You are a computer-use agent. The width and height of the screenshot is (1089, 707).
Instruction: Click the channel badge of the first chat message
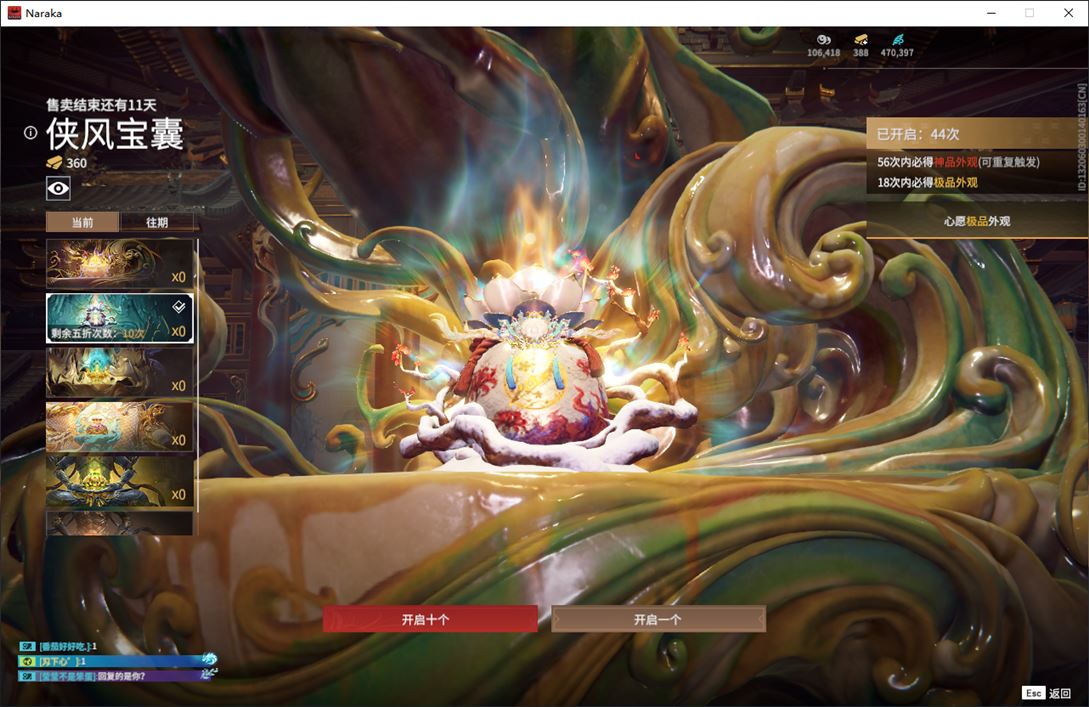tap(27, 647)
